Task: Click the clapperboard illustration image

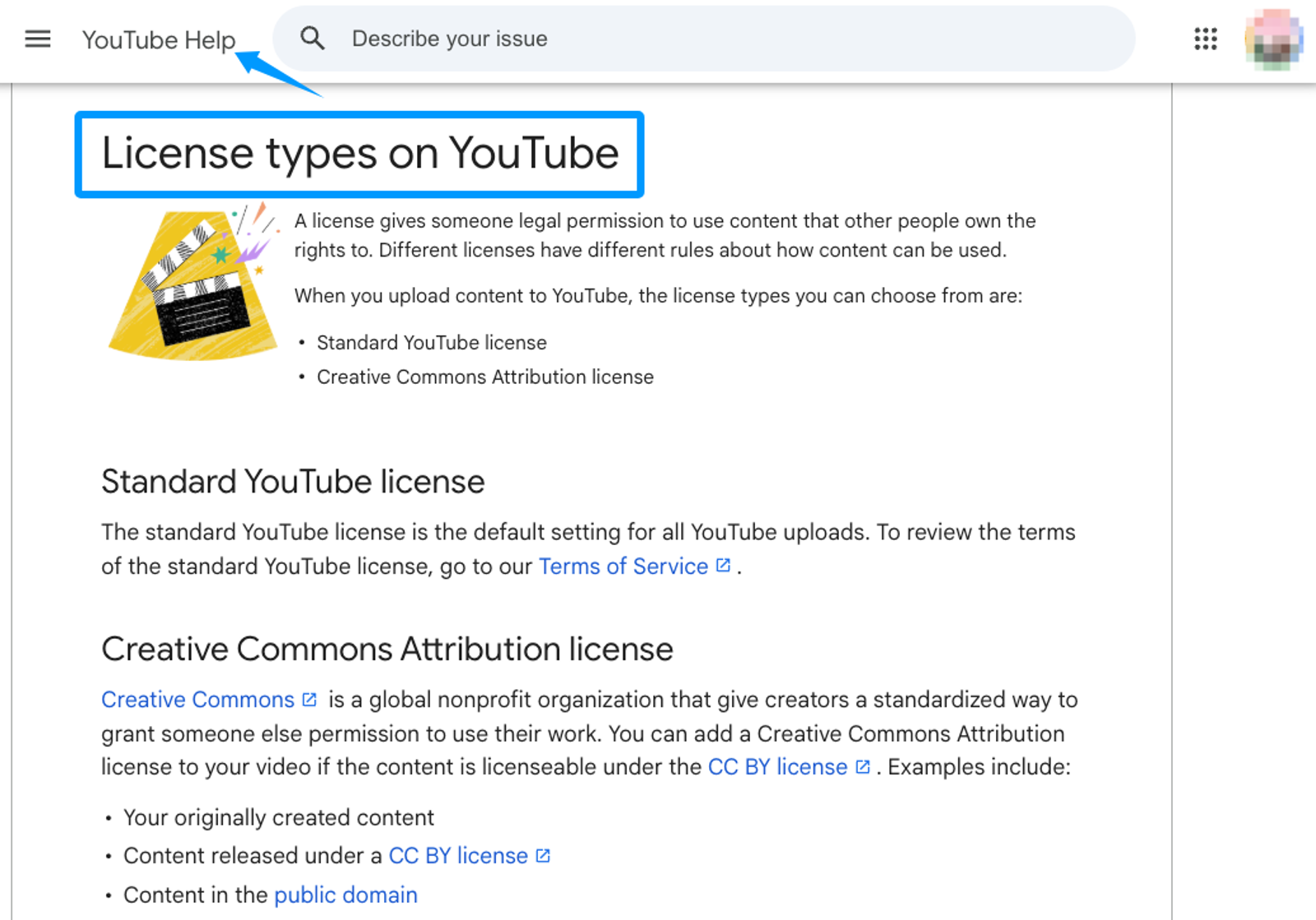Action: [x=194, y=281]
